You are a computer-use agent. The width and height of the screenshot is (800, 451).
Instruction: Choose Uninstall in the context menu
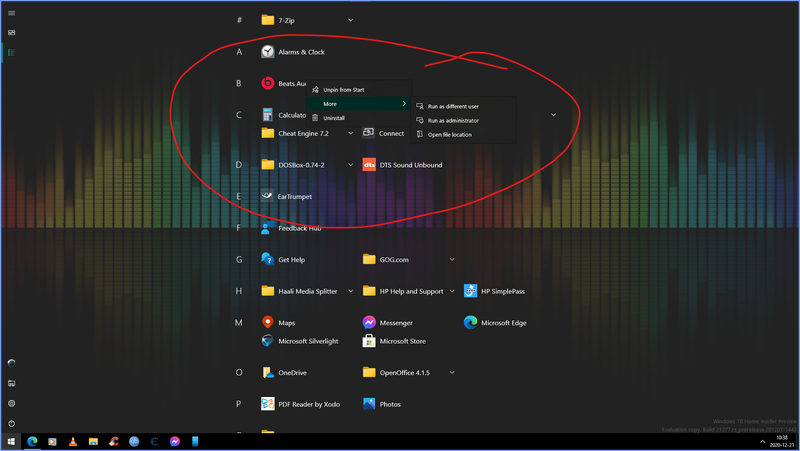(x=359, y=118)
